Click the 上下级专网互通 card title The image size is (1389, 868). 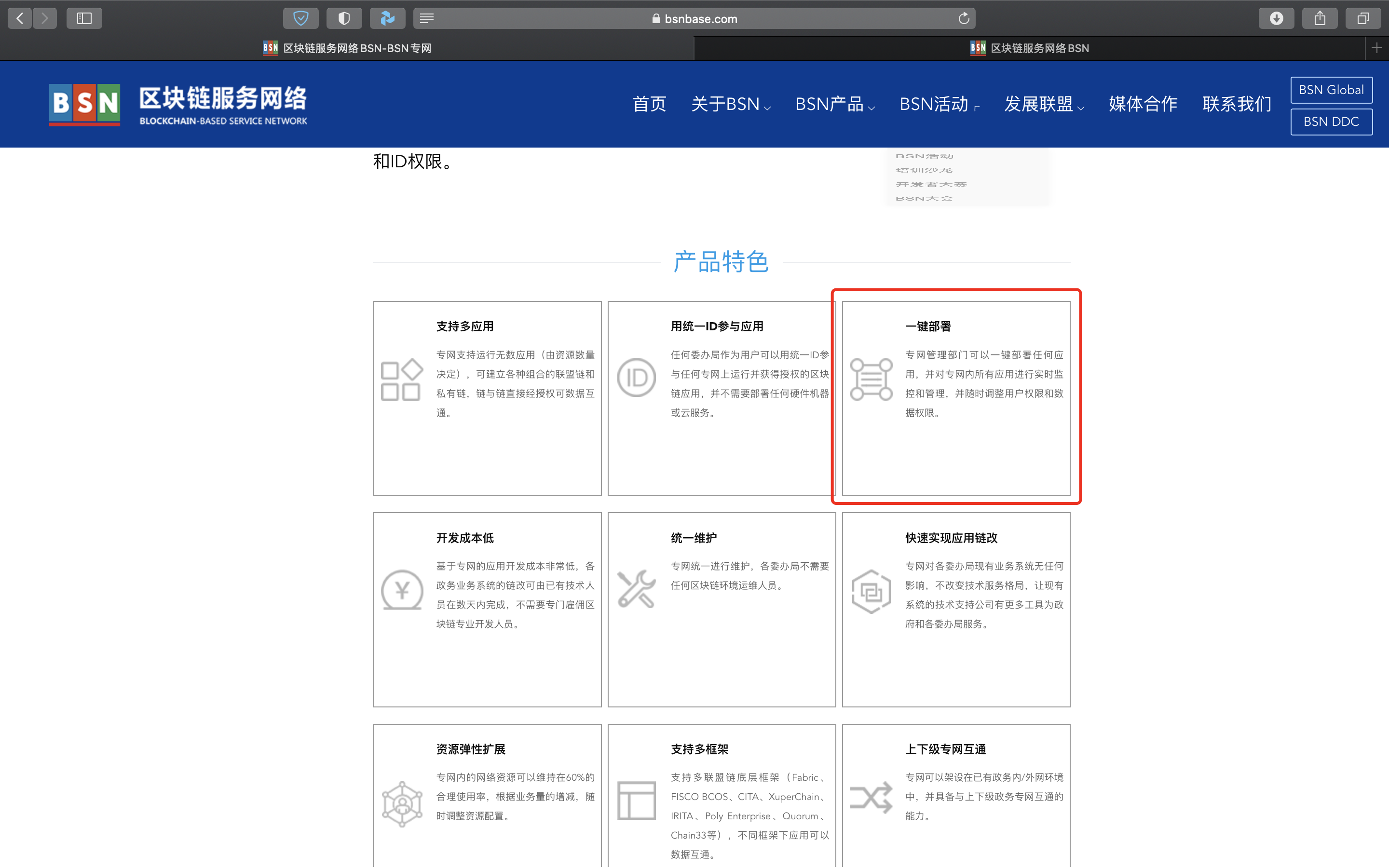(945, 749)
